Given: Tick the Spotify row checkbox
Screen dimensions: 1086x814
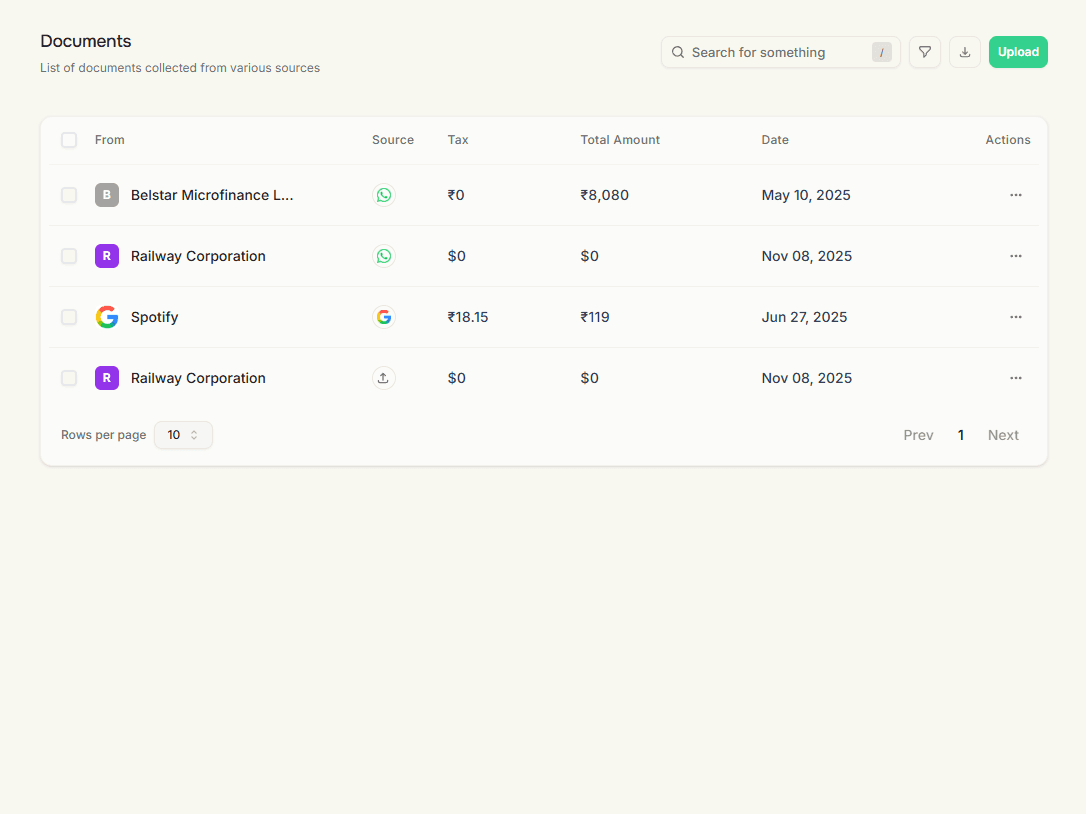Looking at the screenshot, I should pyautogui.click(x=69, y=317).
